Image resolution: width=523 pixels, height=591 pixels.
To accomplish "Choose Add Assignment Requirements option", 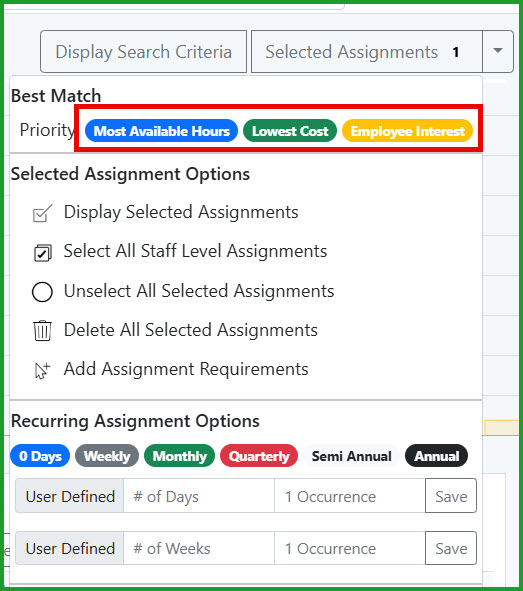I will [x=186, y=369].
